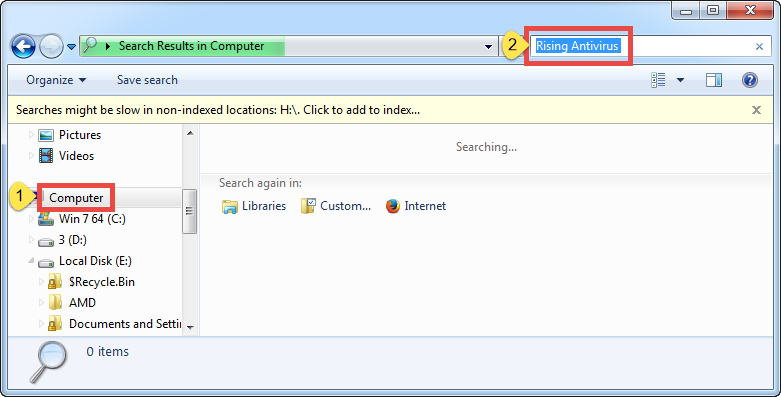Minimize the Explorer window
The width and height of the screenshot is (781, 397).
(685, 10)
